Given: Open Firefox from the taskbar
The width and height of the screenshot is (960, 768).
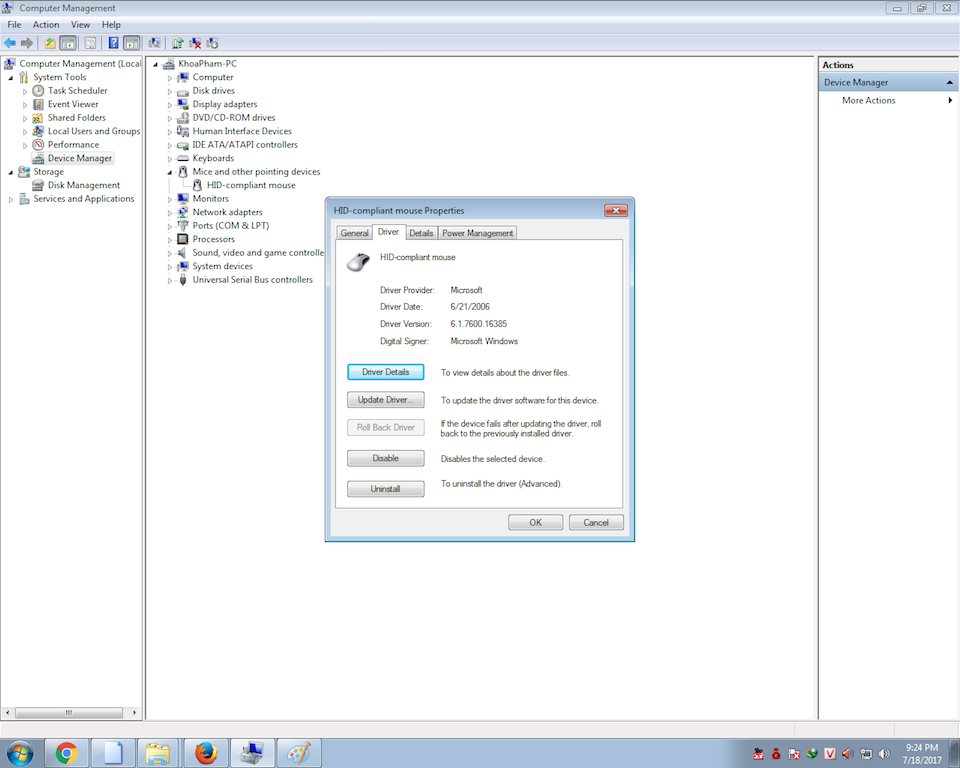Looking at the screenshot, I should pyautogui.click(x=206, y=753).
